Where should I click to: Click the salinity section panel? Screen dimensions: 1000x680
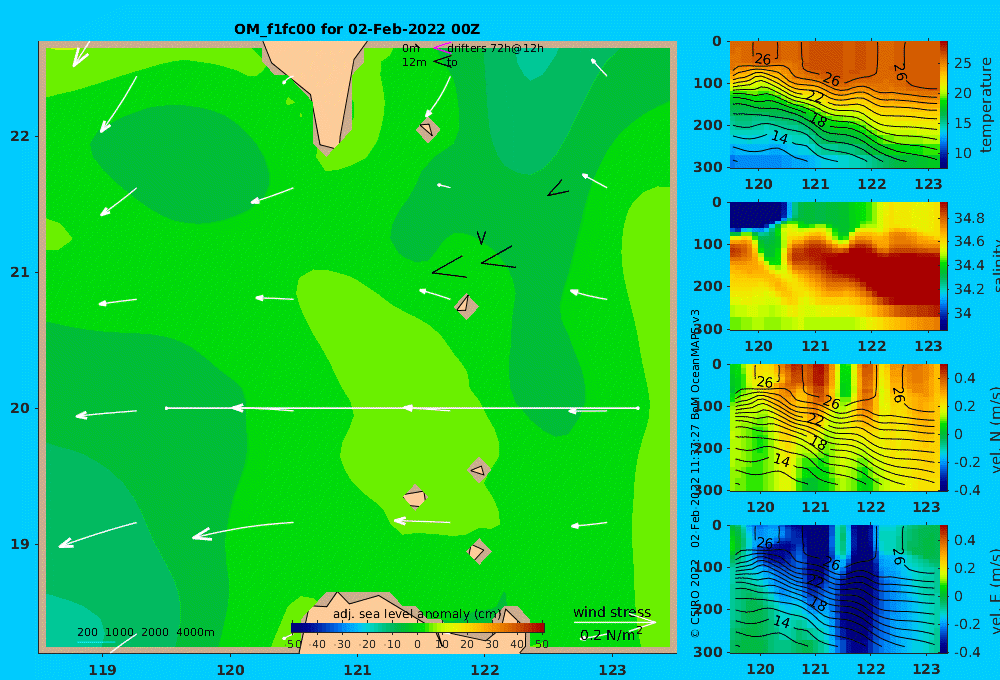pos(834,266)
